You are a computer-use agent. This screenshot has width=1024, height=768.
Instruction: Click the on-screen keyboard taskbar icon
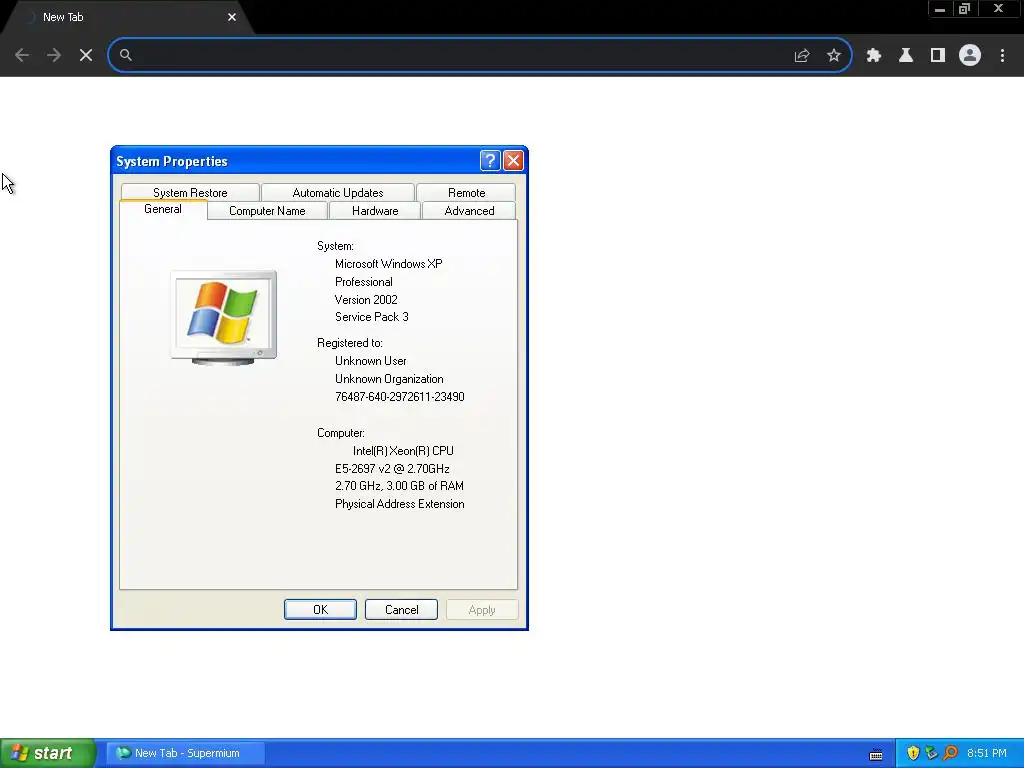pos(876,754)
